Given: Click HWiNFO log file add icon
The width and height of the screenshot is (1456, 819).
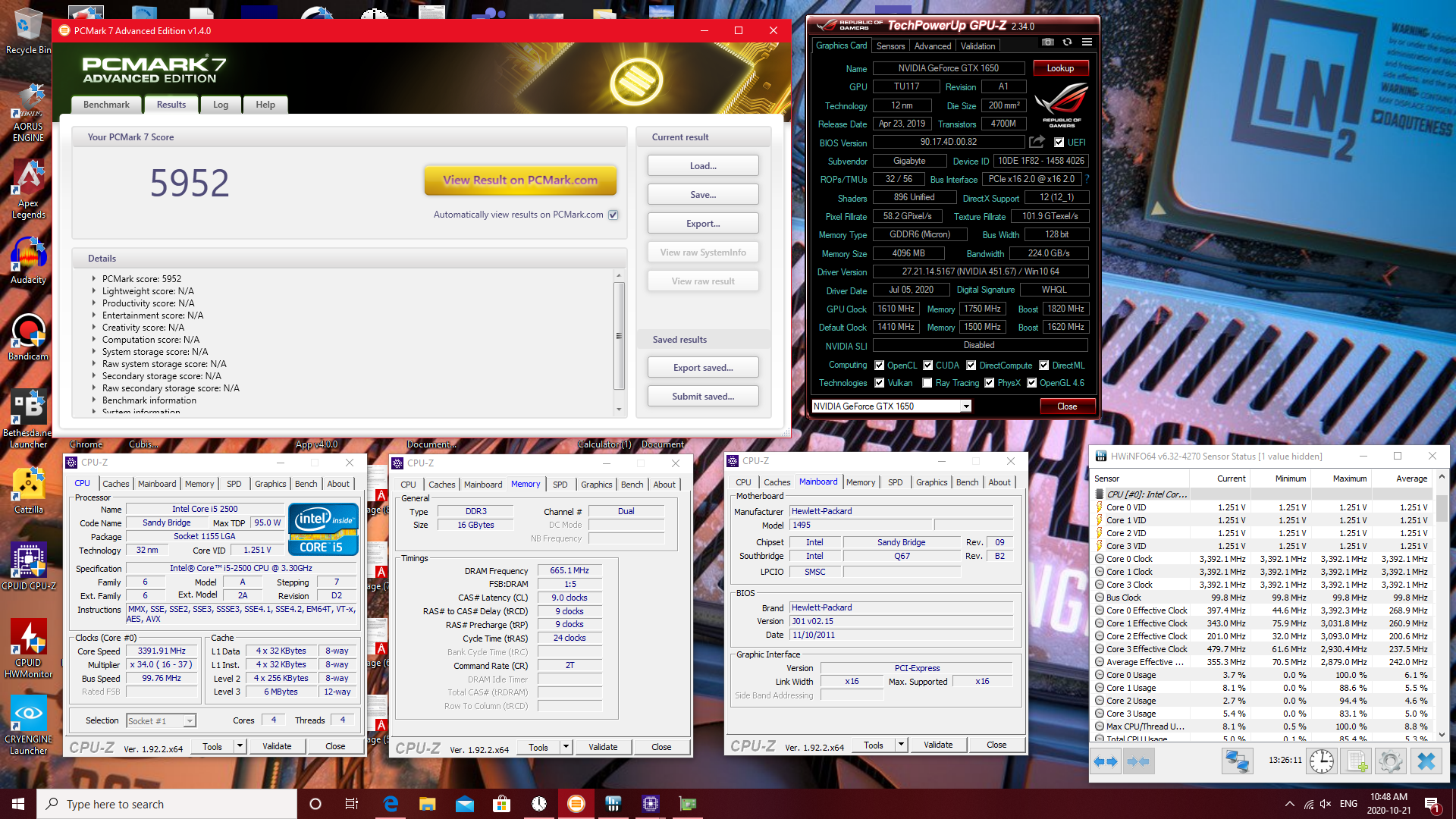Looking at the screenshot, I should (x=1357, y=761).
